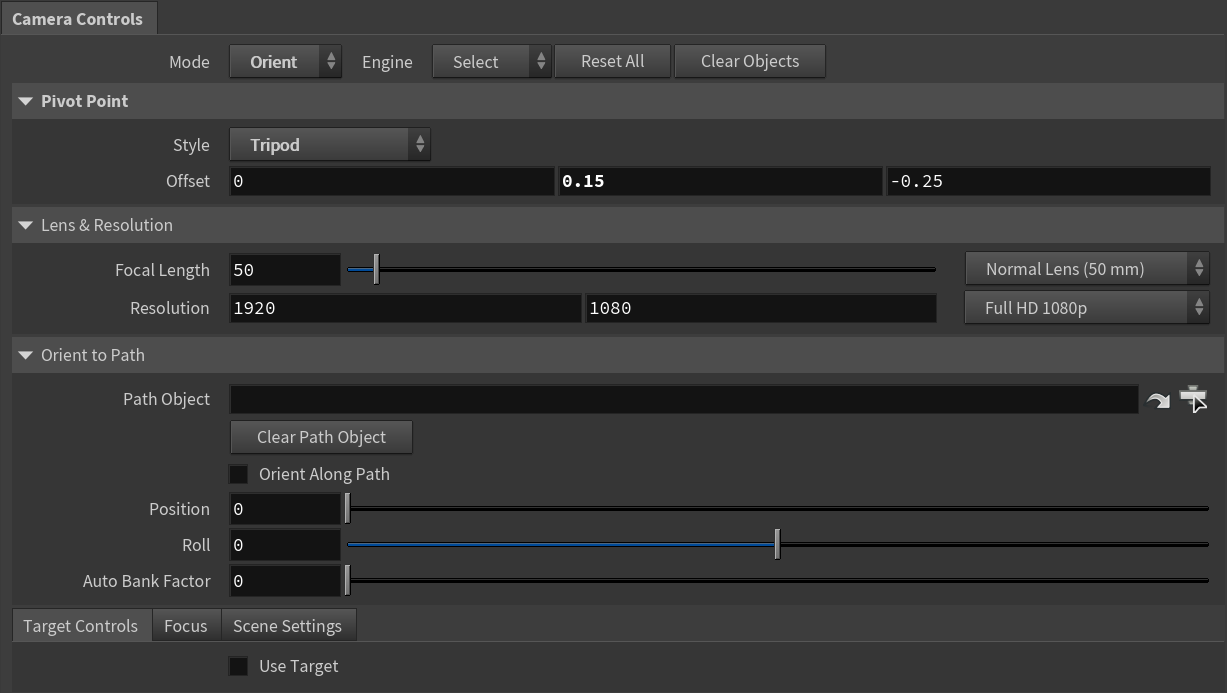The image size is (1227, 693).
Task: Click the Clear Path Object button
Action: tap(321, 437)
